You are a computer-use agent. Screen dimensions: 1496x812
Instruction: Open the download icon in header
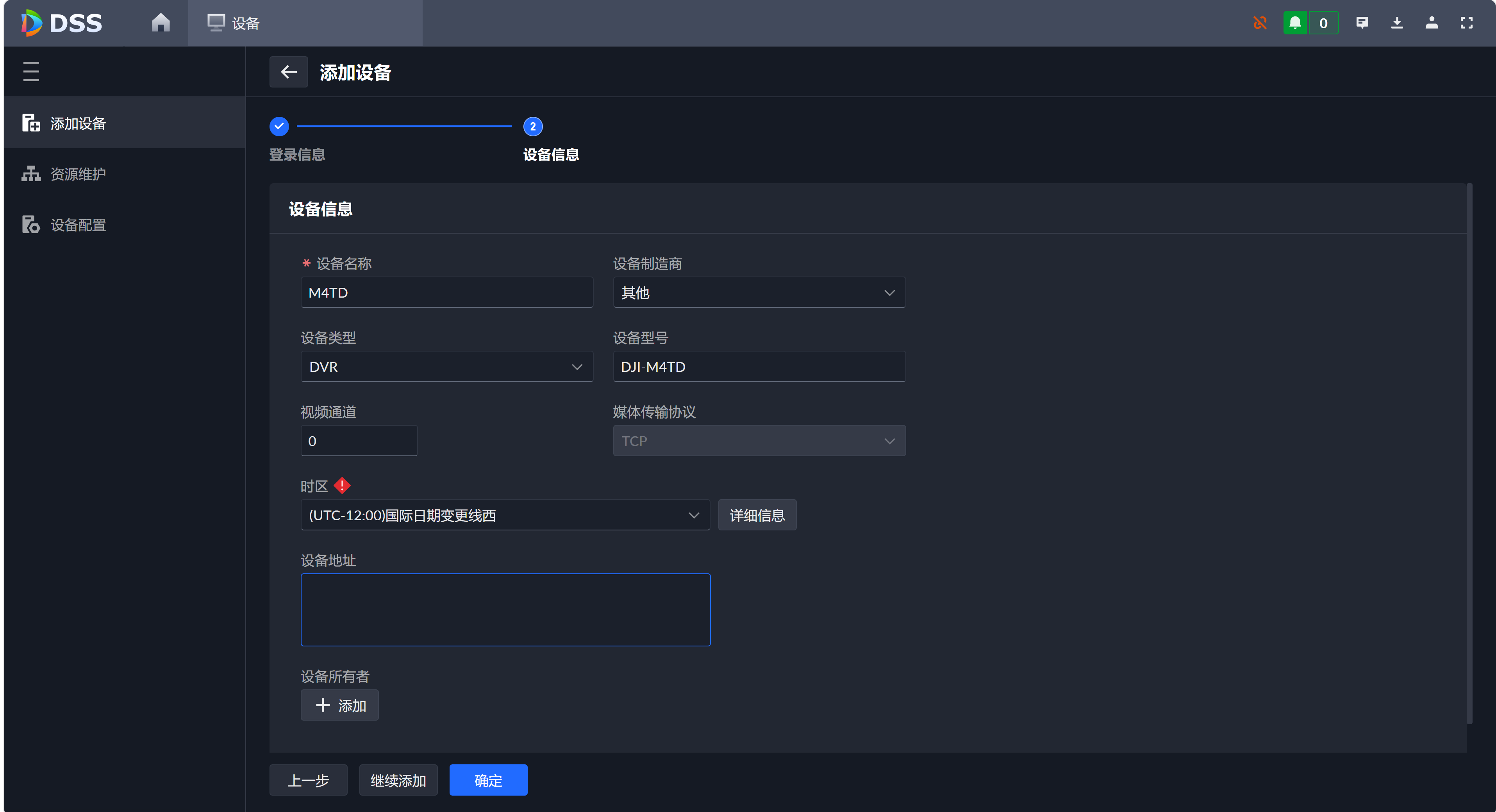tap(1397, 23)
